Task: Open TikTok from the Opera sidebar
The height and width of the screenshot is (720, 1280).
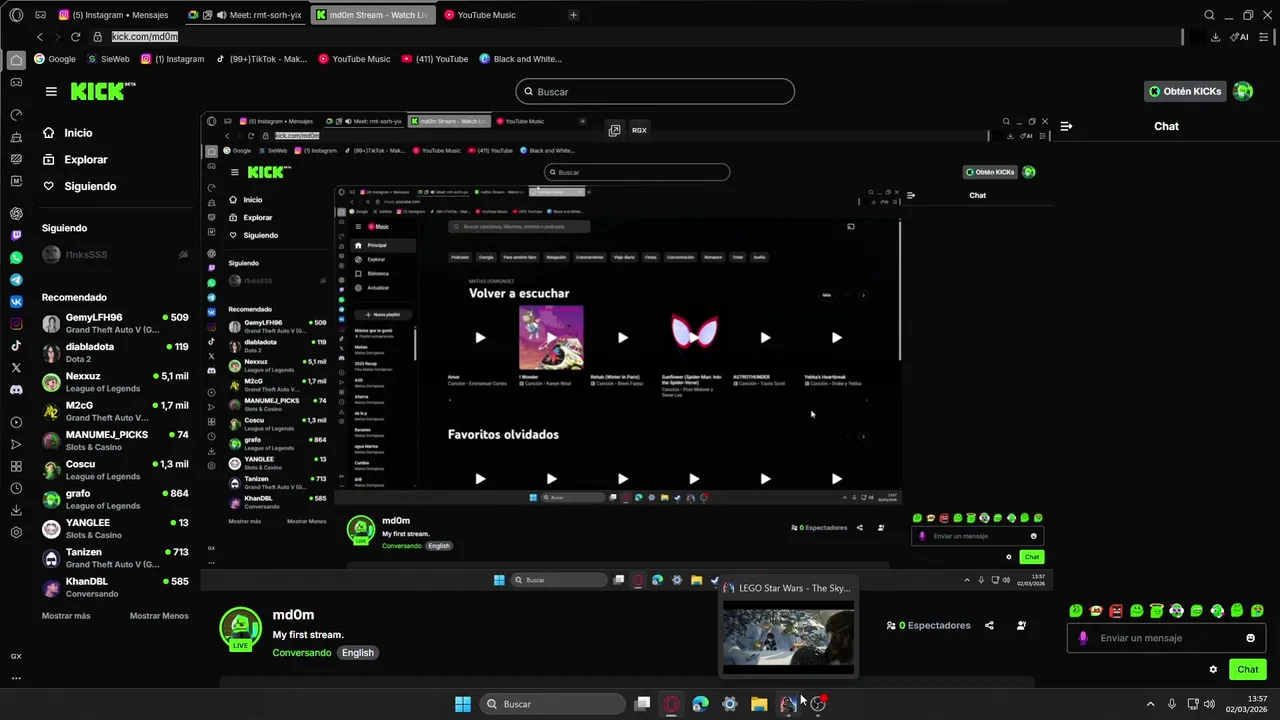Action: pyautogui.click(x=16, y=346)
